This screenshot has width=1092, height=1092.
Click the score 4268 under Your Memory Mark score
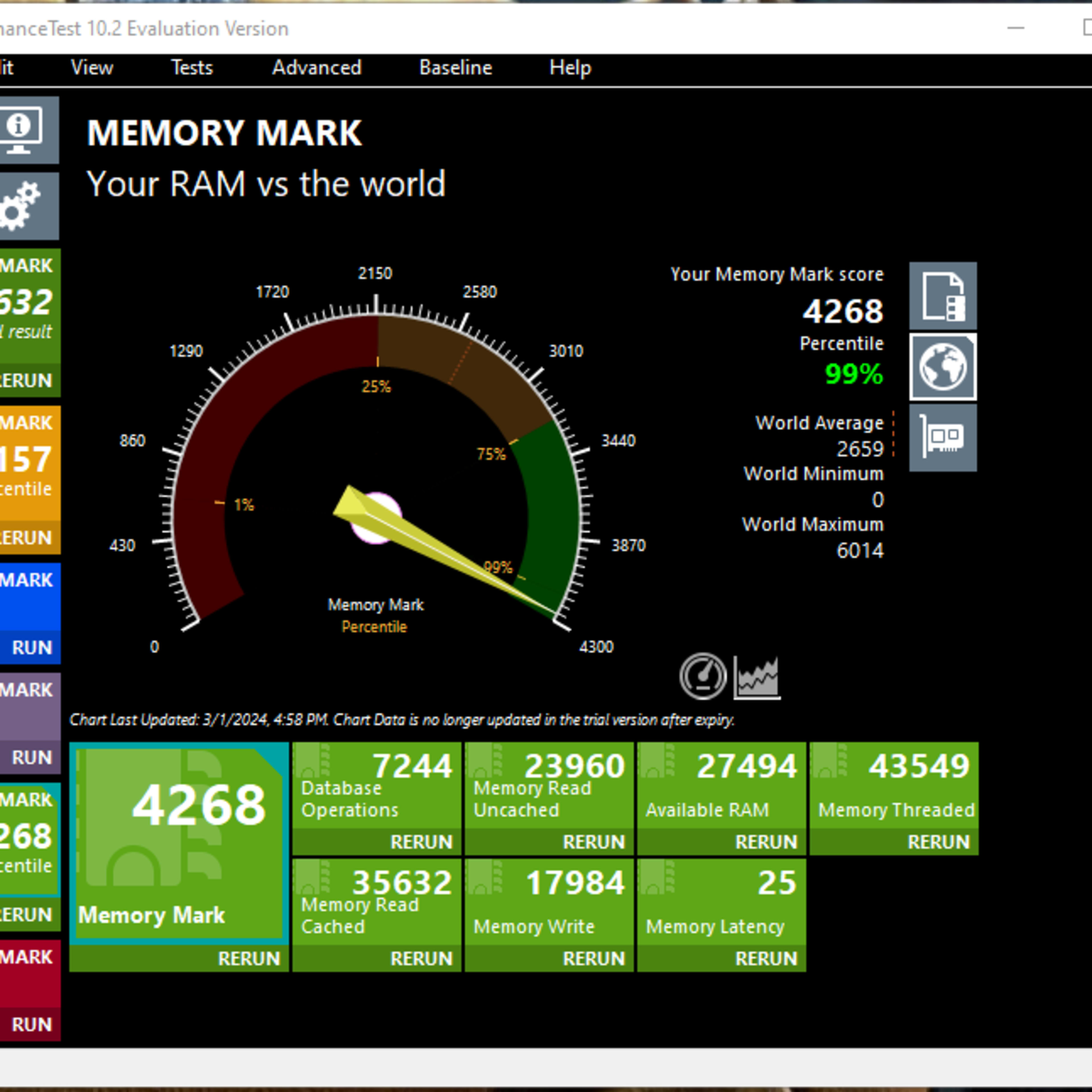pos(843,311)
